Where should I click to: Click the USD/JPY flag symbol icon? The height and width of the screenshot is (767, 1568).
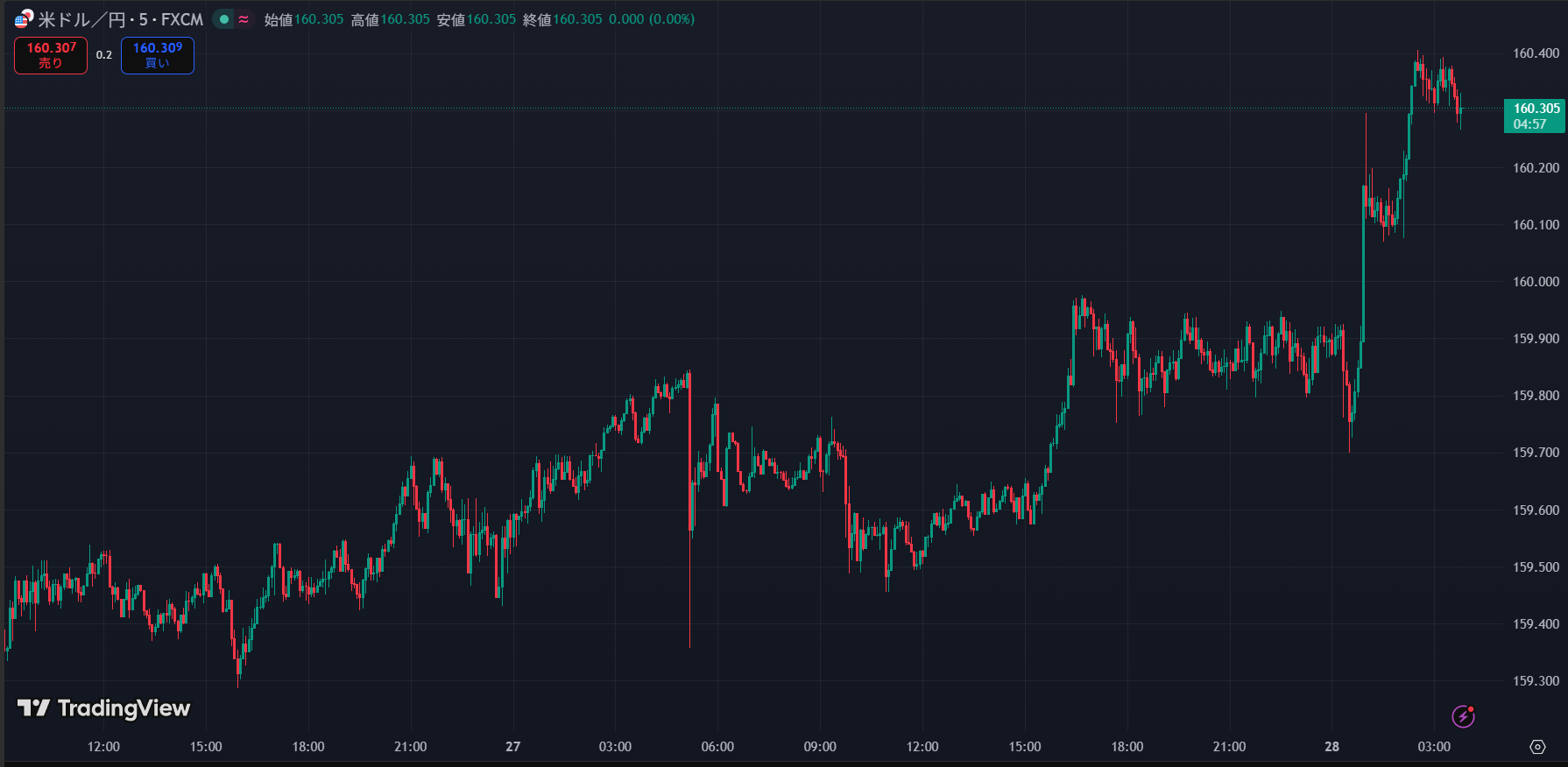24,18
